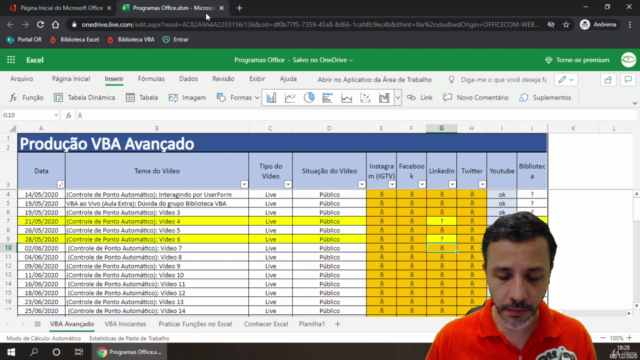The image size is (640, 360).
Task: Select row 10 header
Action: 8,248
